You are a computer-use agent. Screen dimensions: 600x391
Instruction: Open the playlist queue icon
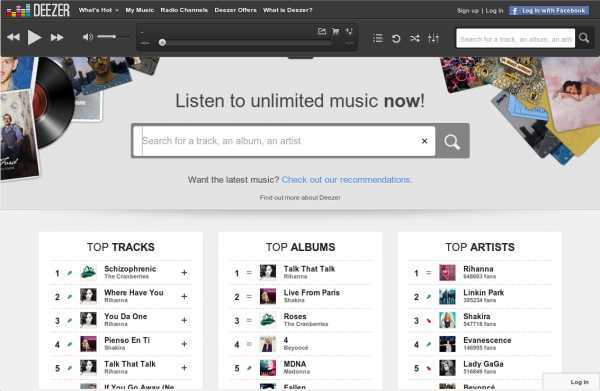[378, 38]
